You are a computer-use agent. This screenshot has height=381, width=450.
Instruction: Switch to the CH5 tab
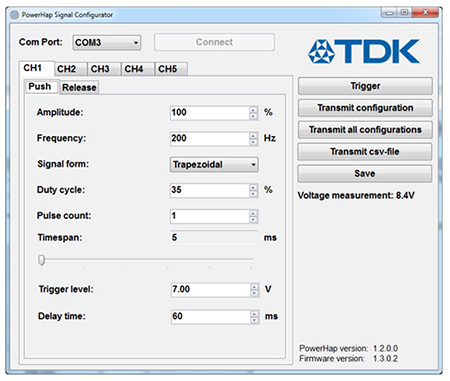coord(171,69)
